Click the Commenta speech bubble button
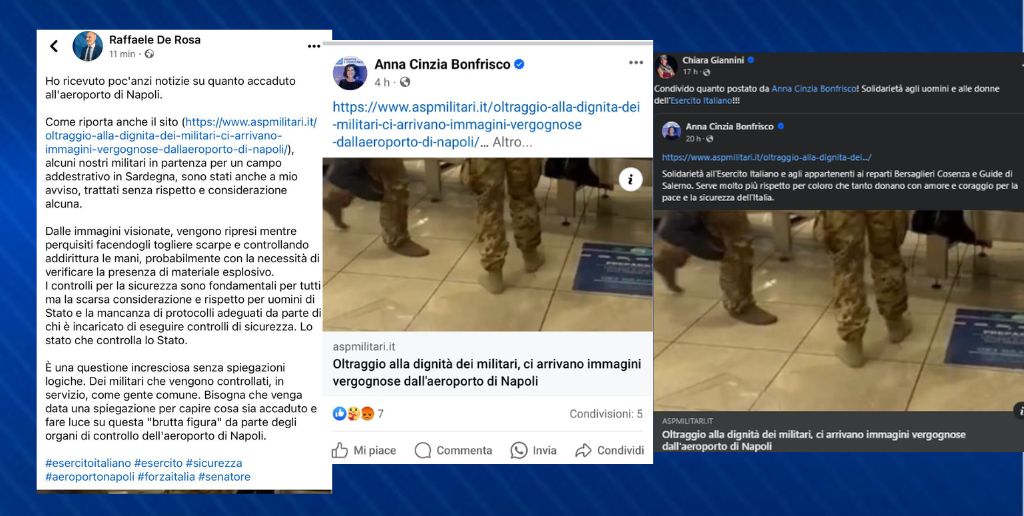 (453, 450)
